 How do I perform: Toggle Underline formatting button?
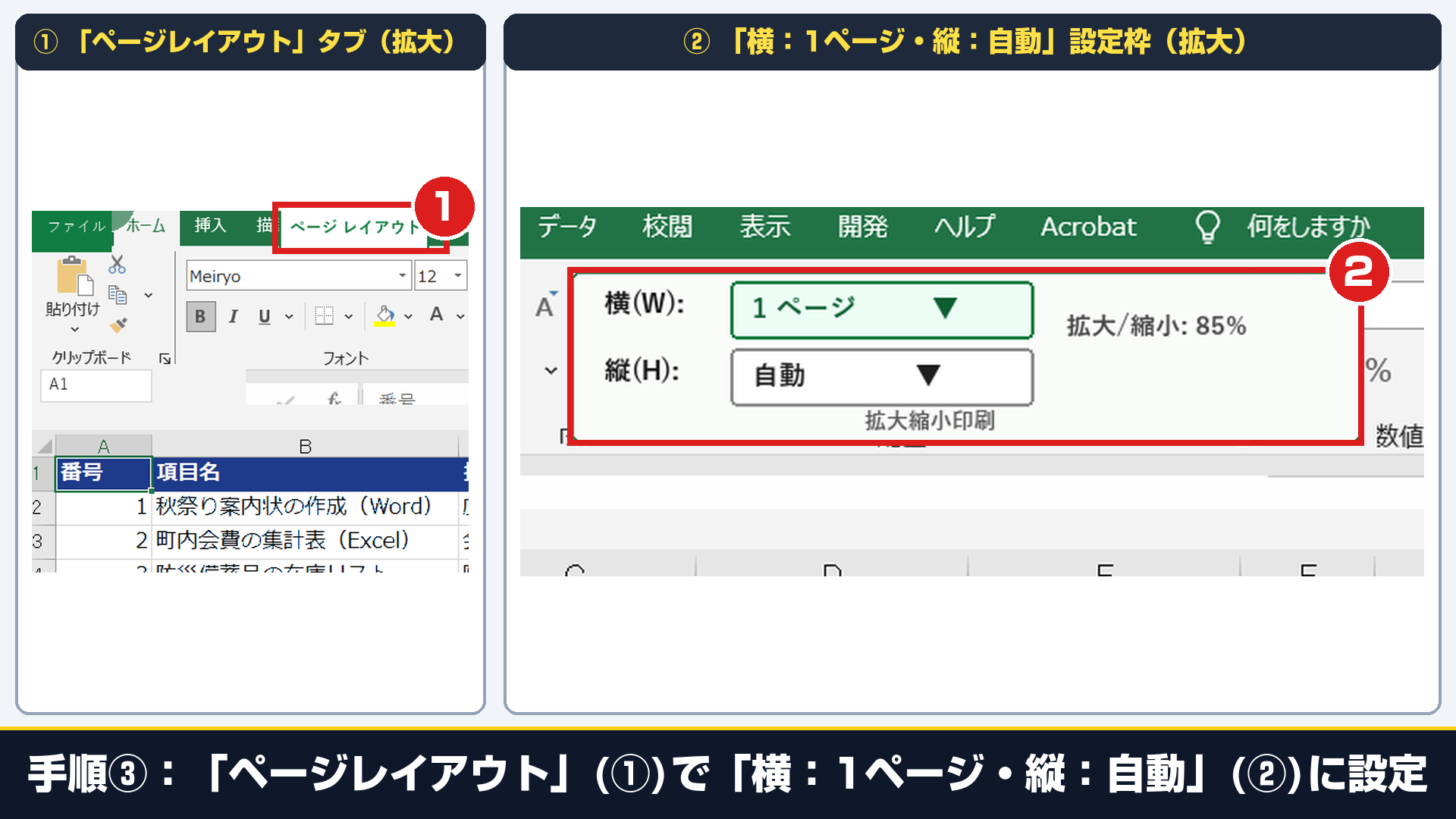[264, 316]
